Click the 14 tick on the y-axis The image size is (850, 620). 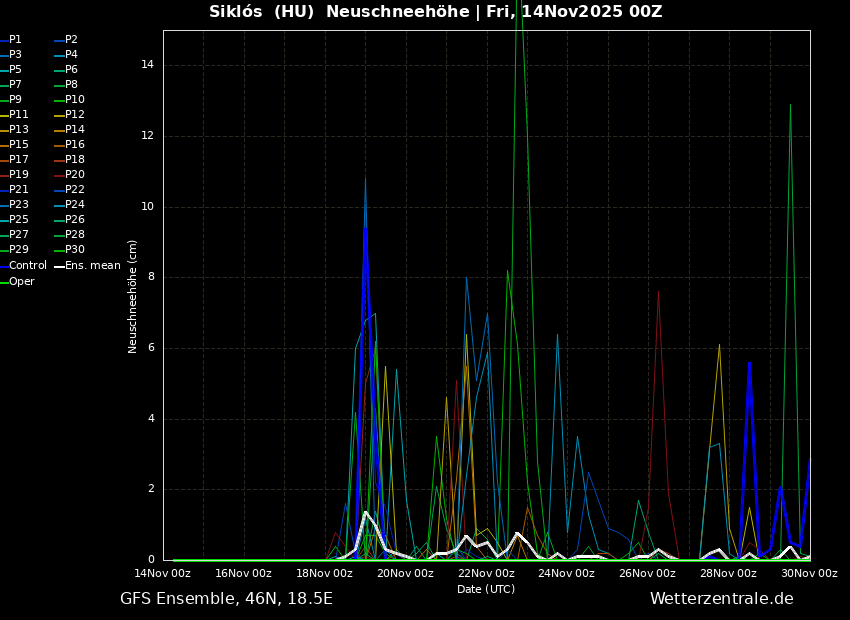148,65
